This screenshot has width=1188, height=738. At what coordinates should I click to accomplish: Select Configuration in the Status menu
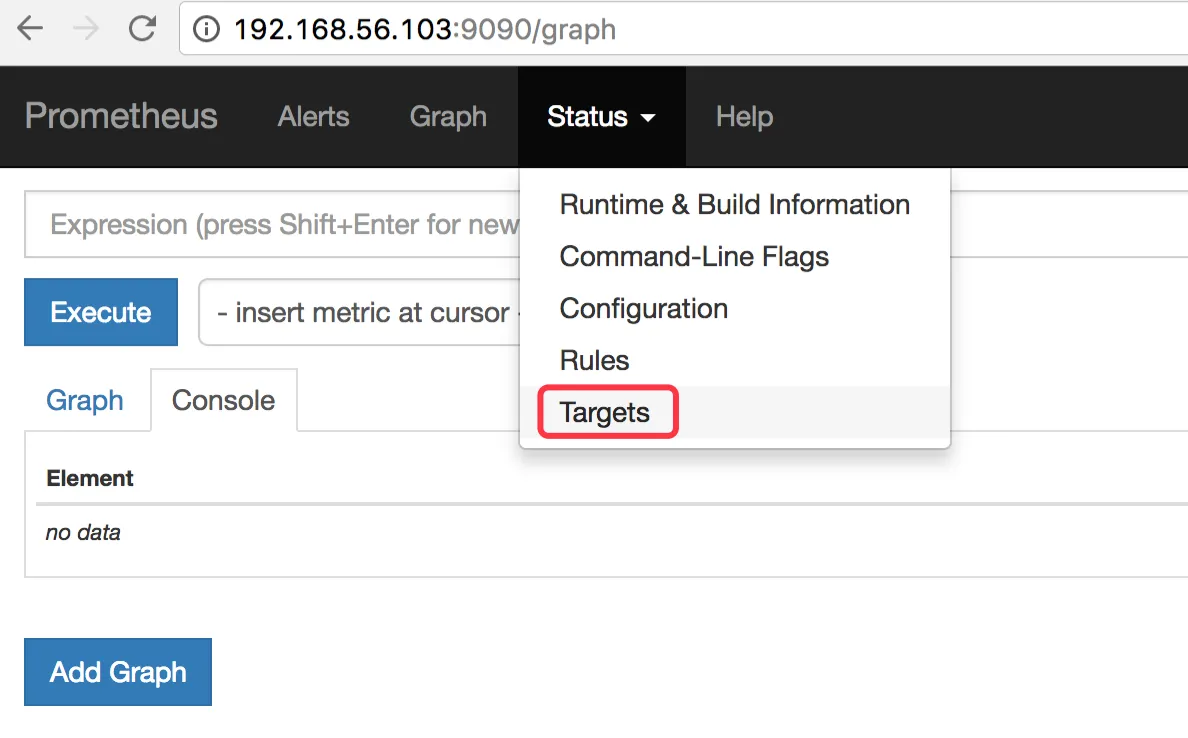pos(643,309)
